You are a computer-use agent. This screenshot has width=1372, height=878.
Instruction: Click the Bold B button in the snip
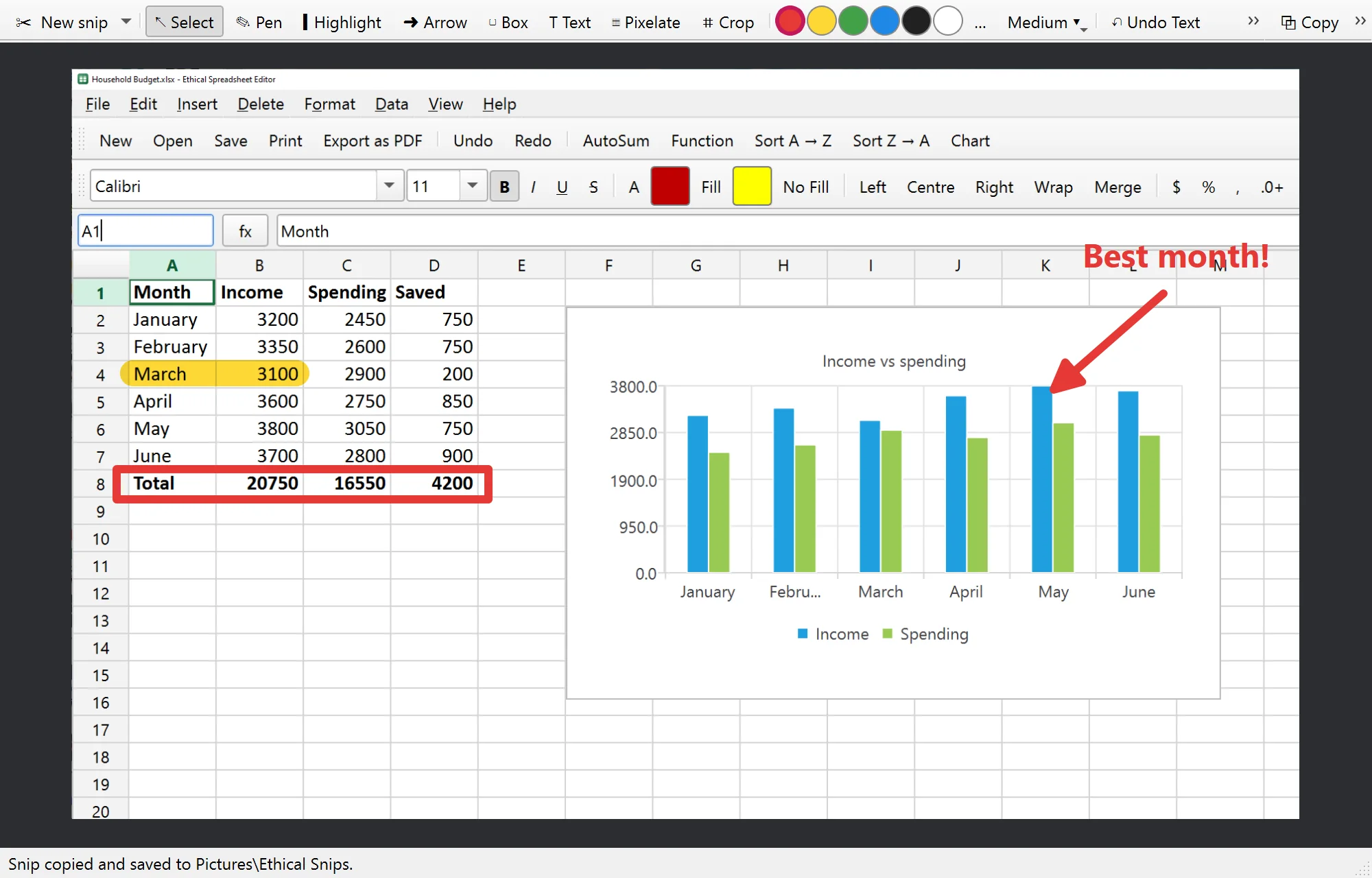click(x=504, y=187)
